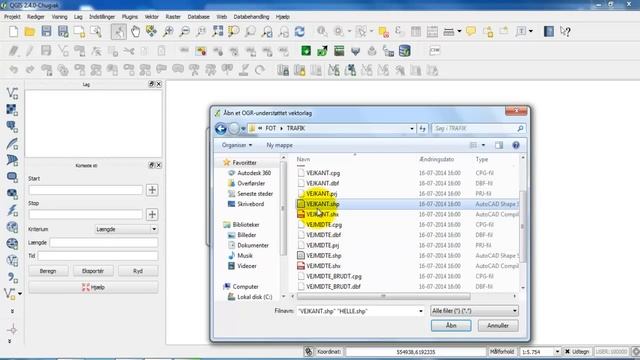Click Ny mappe in the file dialog
Image resolution: width=640 pixels, height=360 pixels.
[279, 145]
